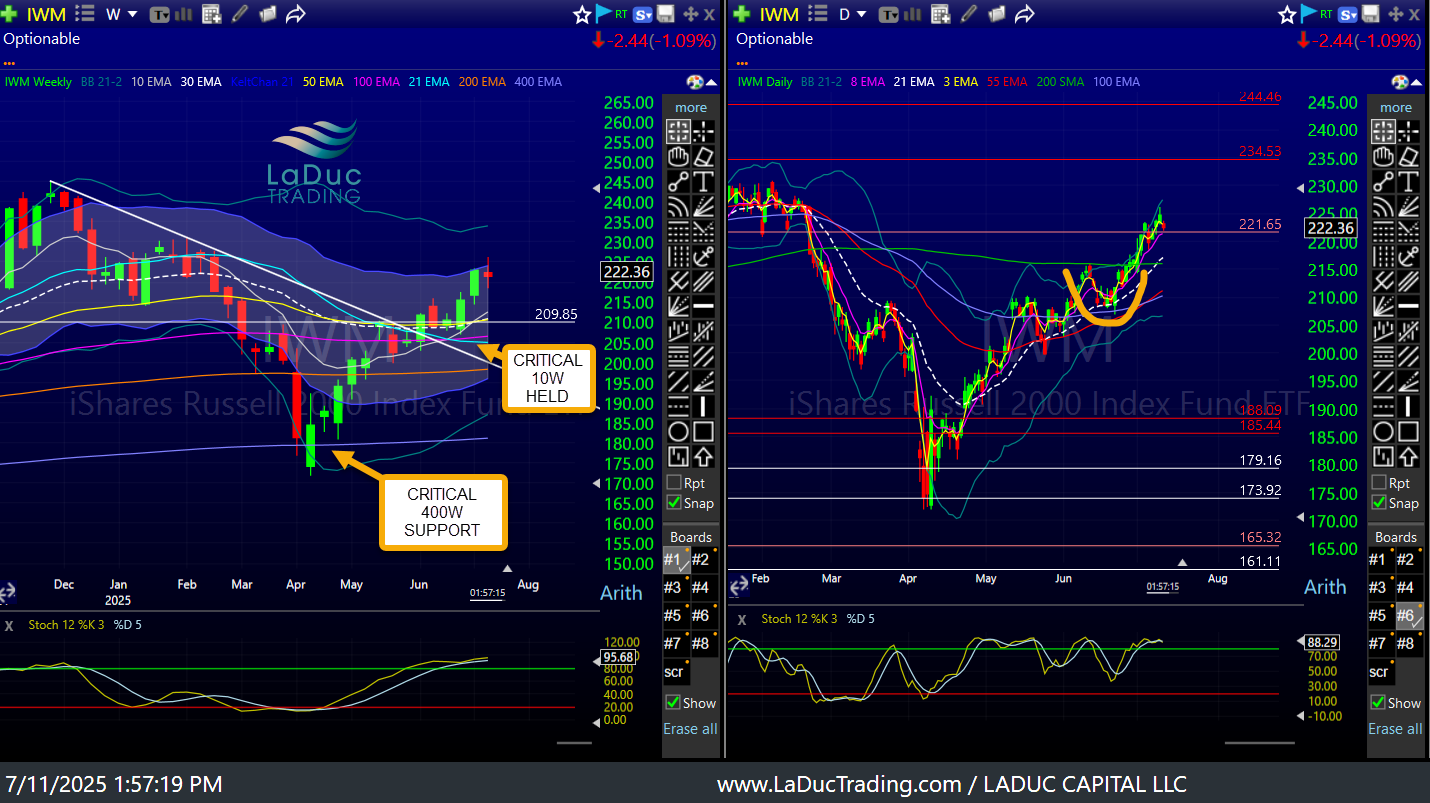The width and height of the screenshot is (1430, 803).
Task: Click the blue flag icon on daily chart
Action: click(1309, 13)
